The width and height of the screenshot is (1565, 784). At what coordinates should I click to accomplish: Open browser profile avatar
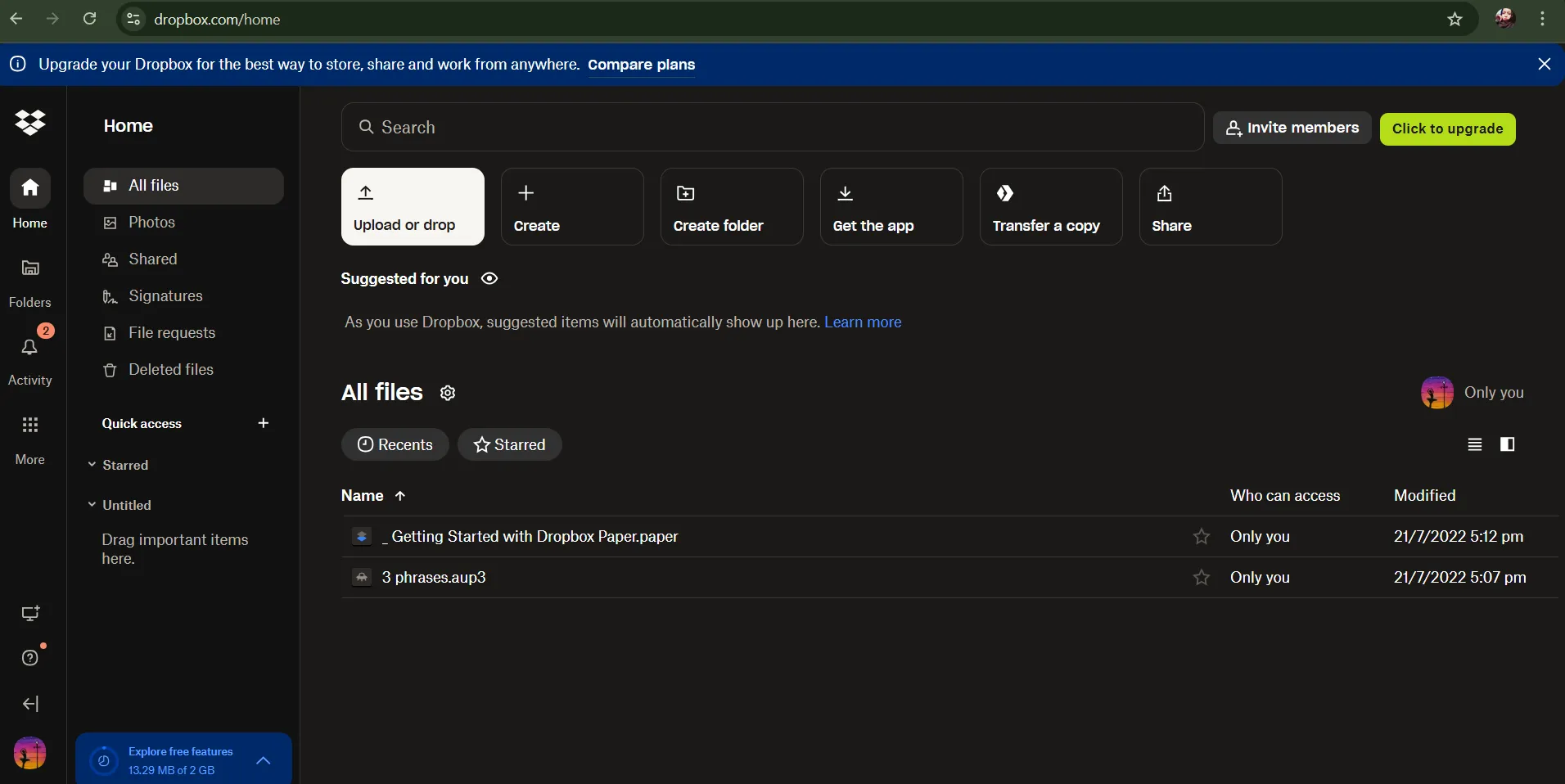[x=1505, y=18]
